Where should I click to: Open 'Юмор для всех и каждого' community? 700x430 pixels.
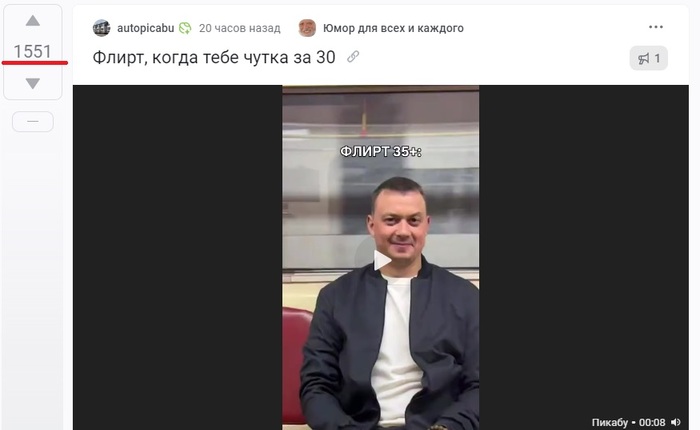click(x=393, y=28)
